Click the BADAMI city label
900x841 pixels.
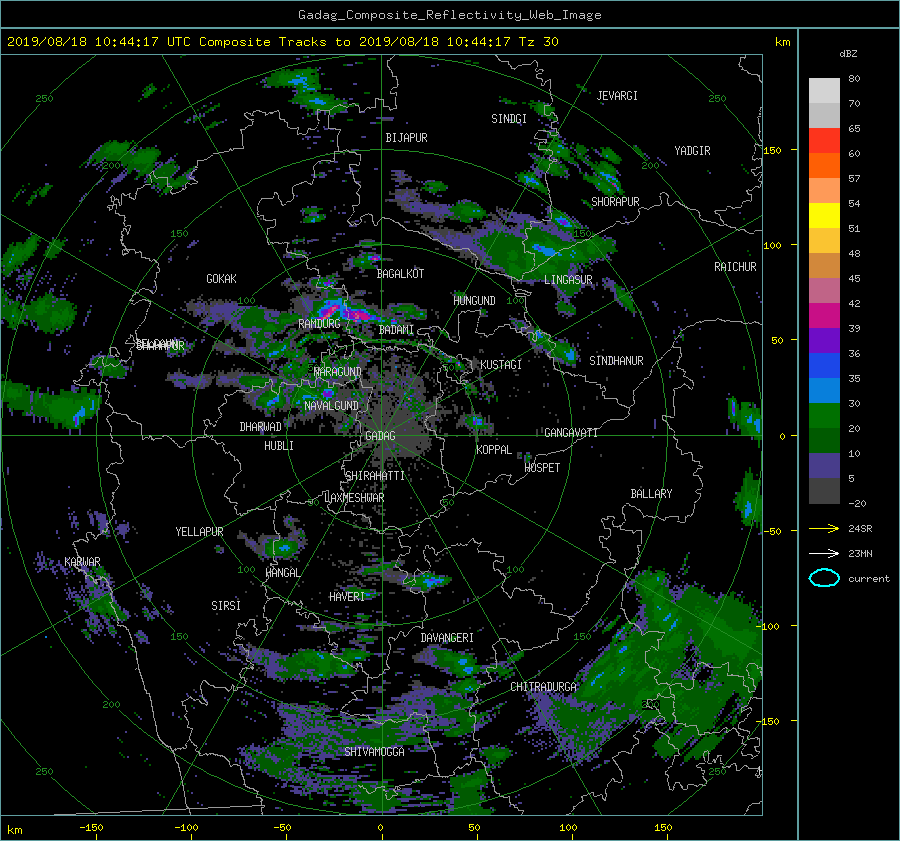(396, 330)
